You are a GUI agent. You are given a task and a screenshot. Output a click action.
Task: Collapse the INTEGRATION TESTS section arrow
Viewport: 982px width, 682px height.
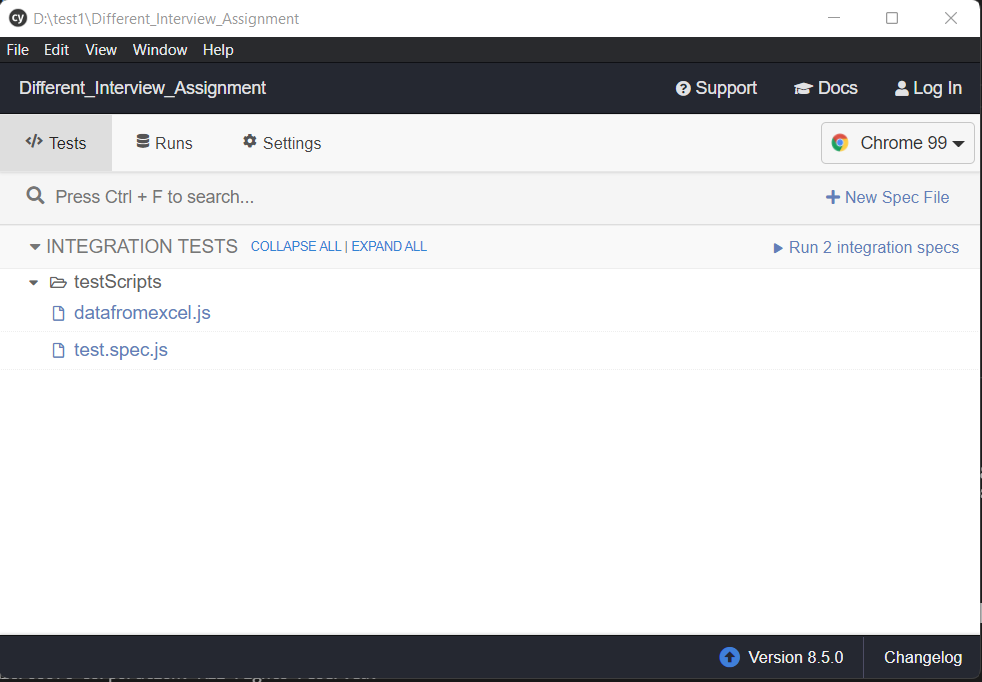pos(35,247)
